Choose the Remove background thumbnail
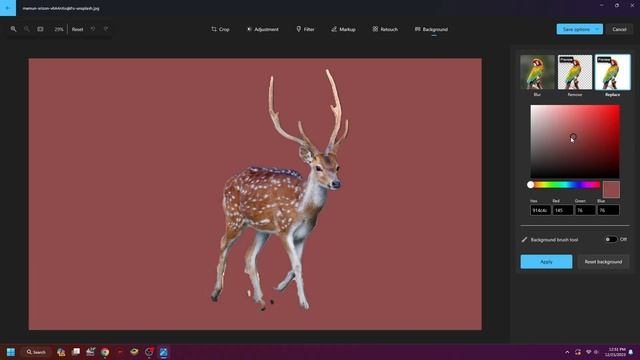The width and height of the screenshot is (640, 360). 575,72
